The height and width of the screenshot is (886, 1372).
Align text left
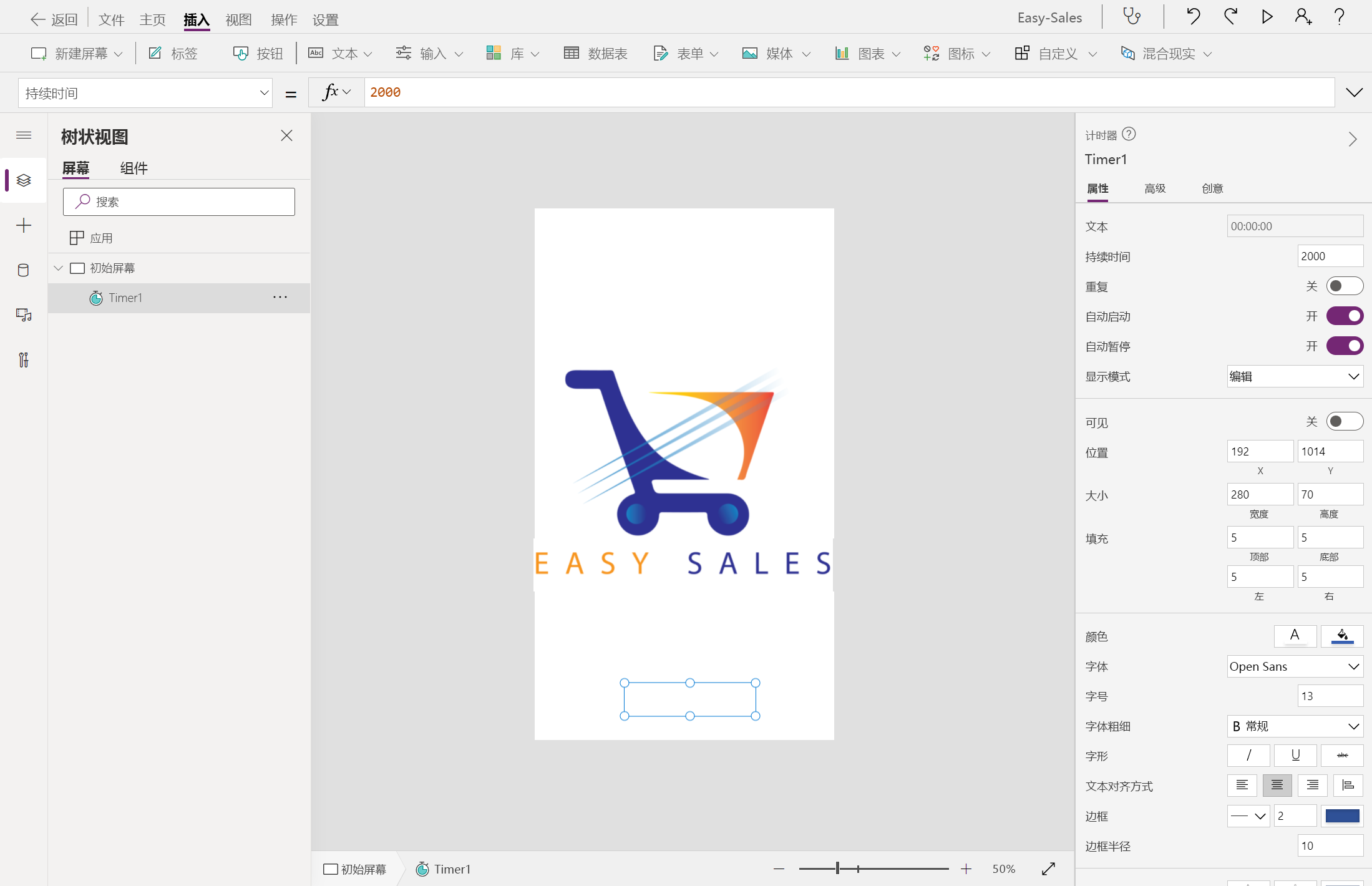tap(1242, 786)
